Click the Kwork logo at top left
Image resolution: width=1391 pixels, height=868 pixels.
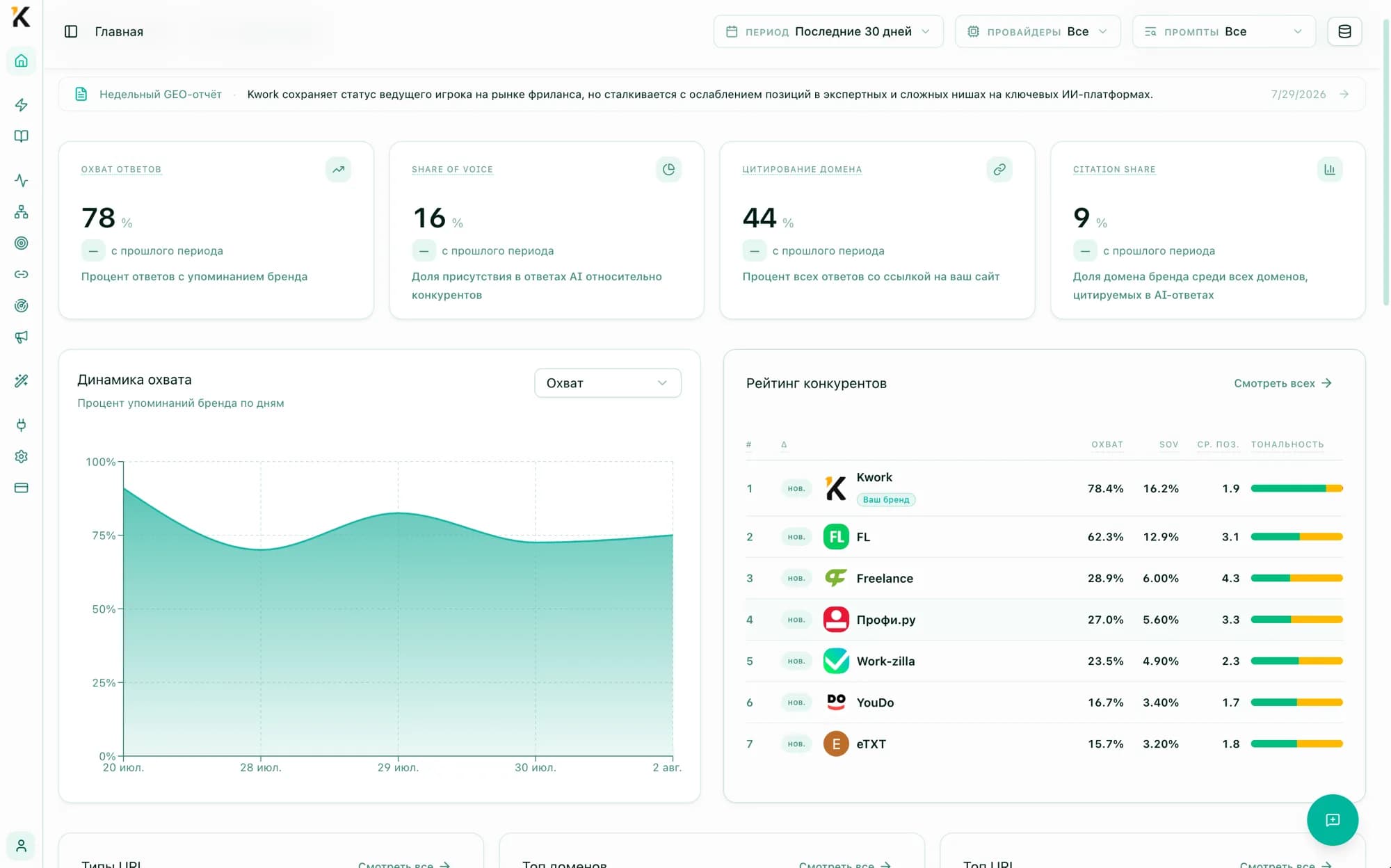(x=21, y=17)
